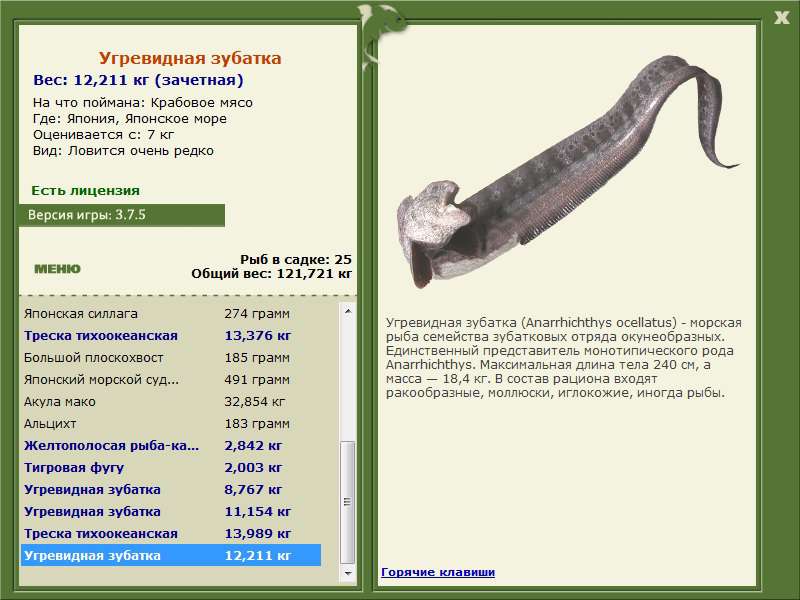
Task: Click the wolf eel fish picture
Action: pyautogui.click(x=567, y=171)
